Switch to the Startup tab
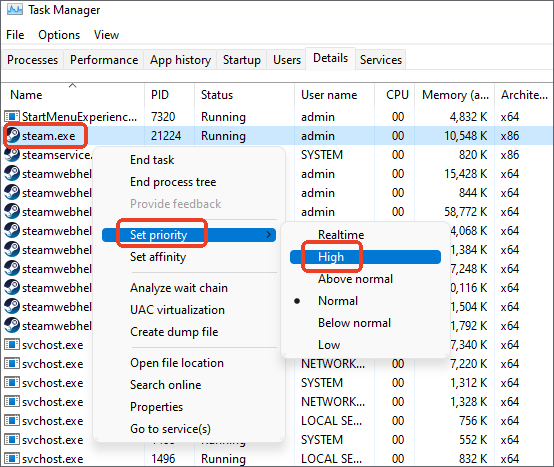 241,59
